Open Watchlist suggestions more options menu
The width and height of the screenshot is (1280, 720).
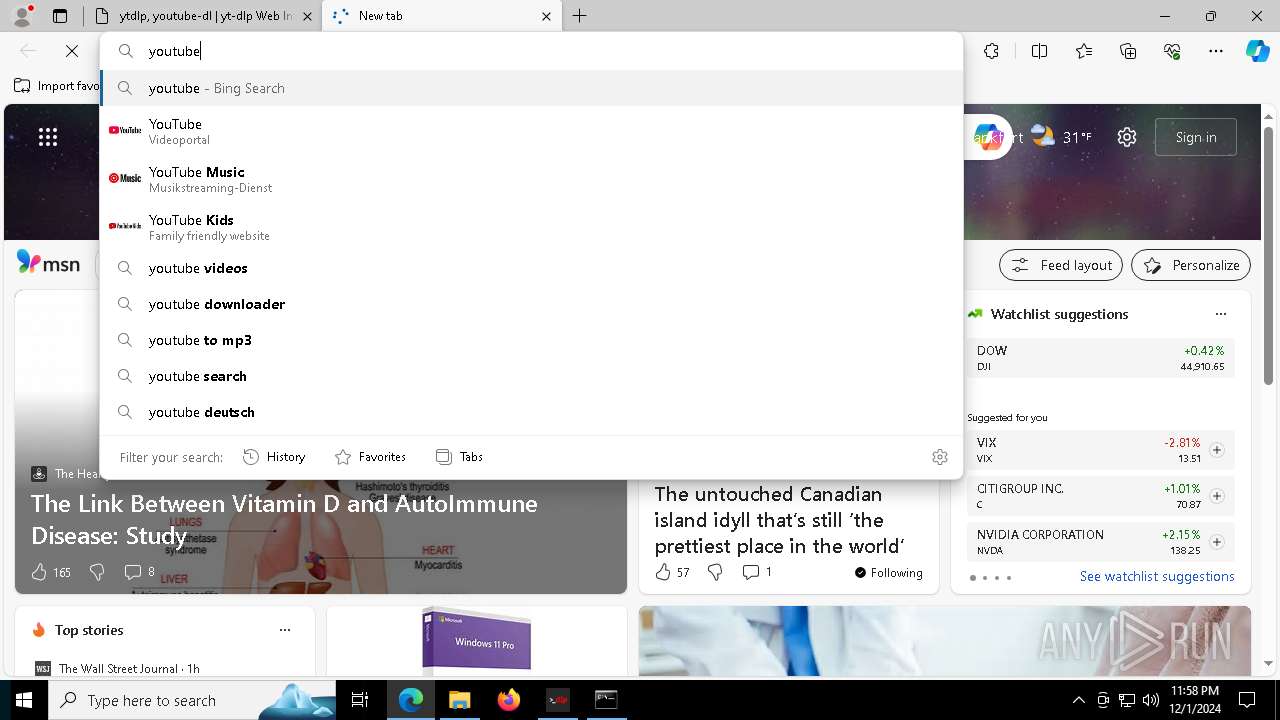[1220, 314]
